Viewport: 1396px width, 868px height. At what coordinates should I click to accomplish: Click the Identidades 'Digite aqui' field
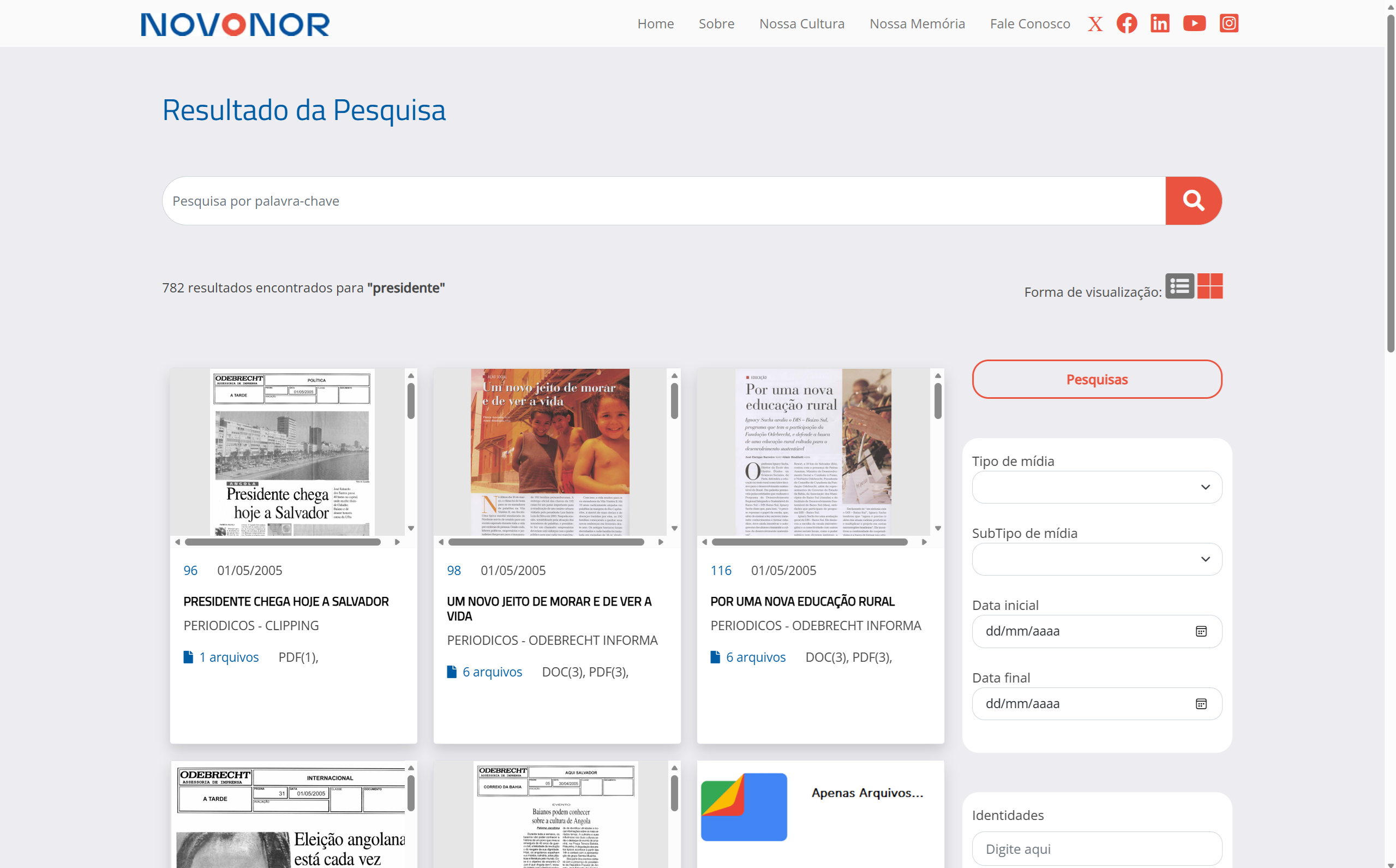click(1097, 848)
